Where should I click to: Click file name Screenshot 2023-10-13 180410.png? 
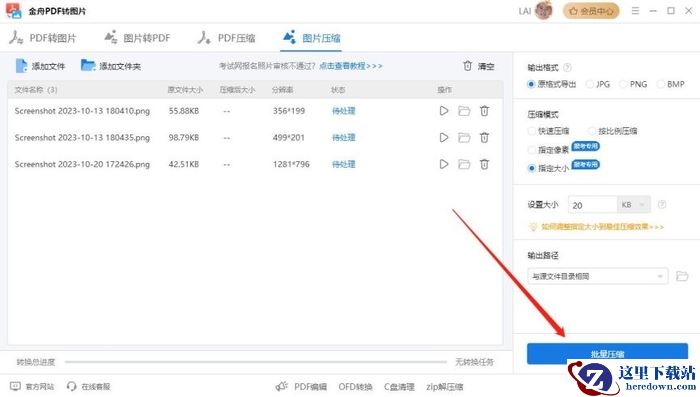pyautogui.click(x=82, y=111)
